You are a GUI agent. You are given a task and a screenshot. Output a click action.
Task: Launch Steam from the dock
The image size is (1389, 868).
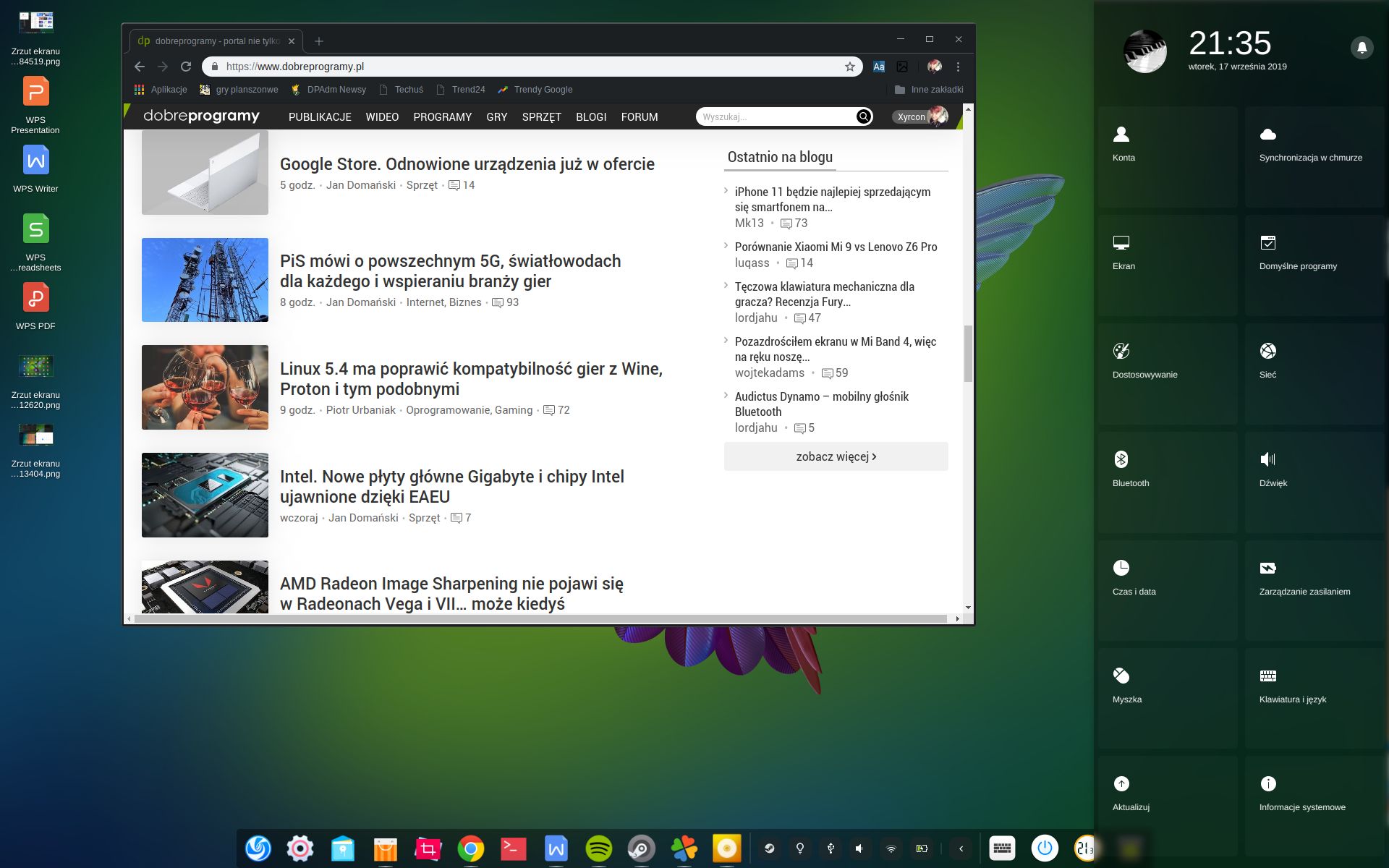click(x=640, y=848)
